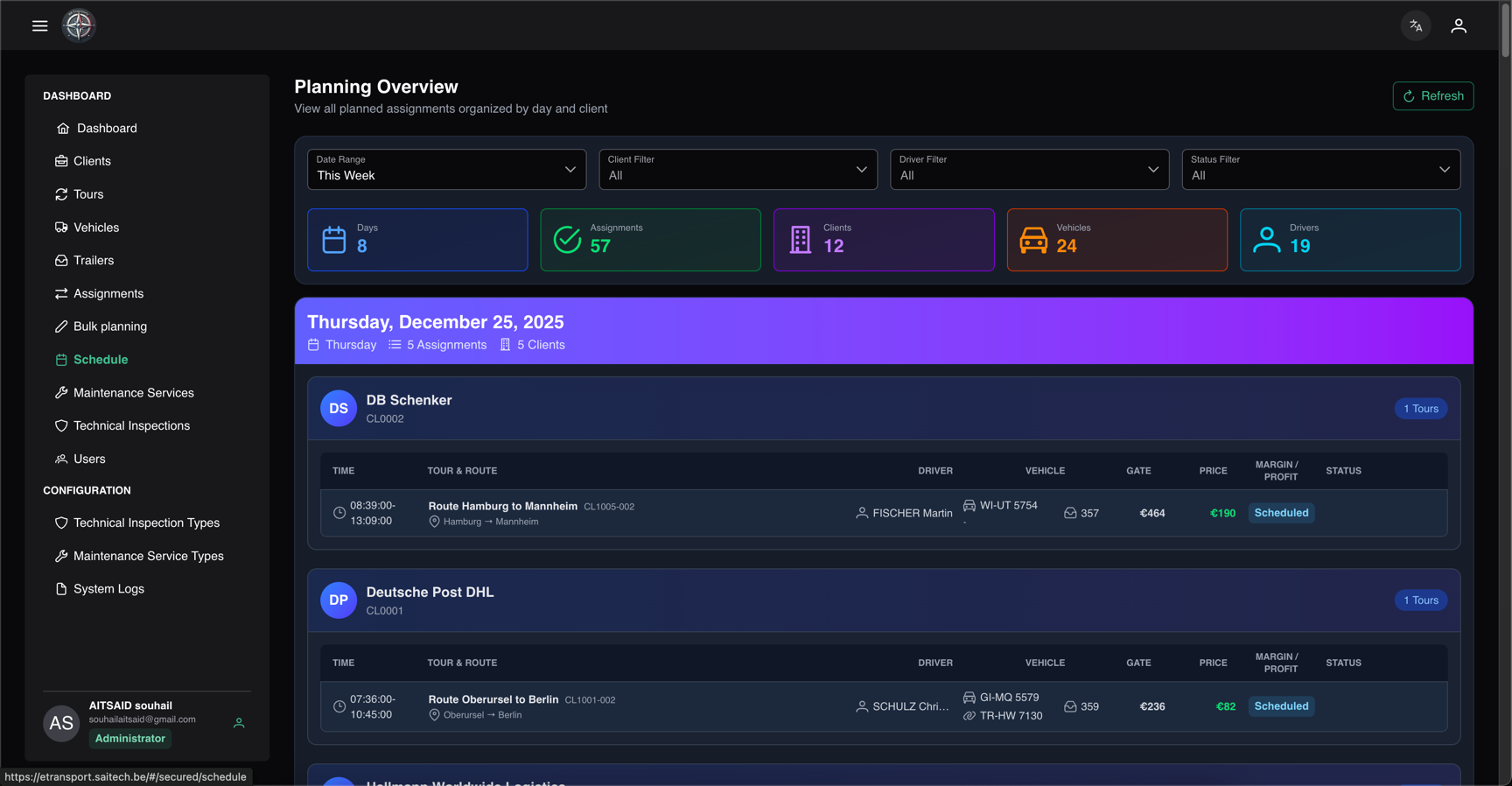
Task: Click the Bulk planning pencil icon
Action: (61, 326)
